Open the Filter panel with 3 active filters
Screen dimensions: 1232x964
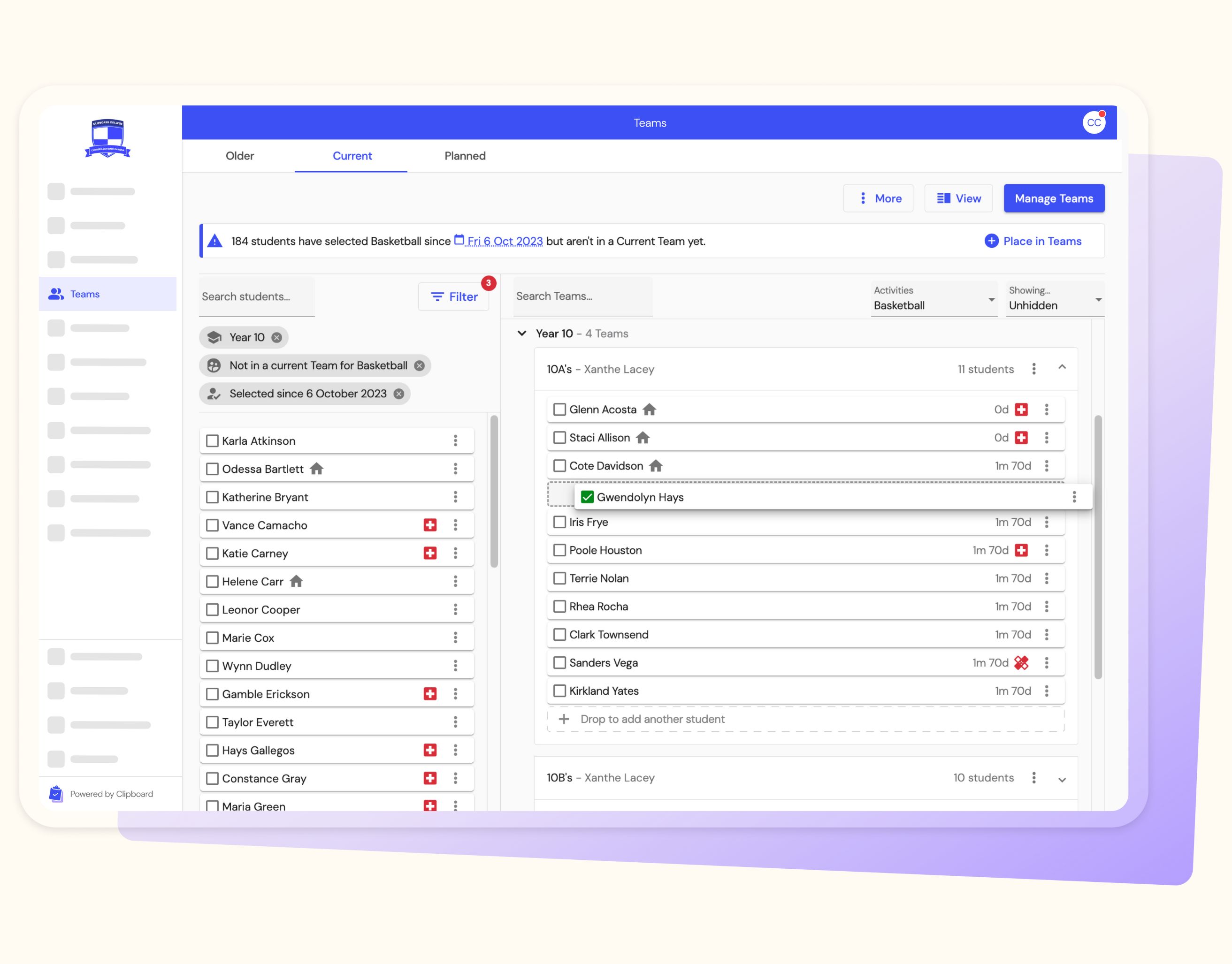(453, 296)
